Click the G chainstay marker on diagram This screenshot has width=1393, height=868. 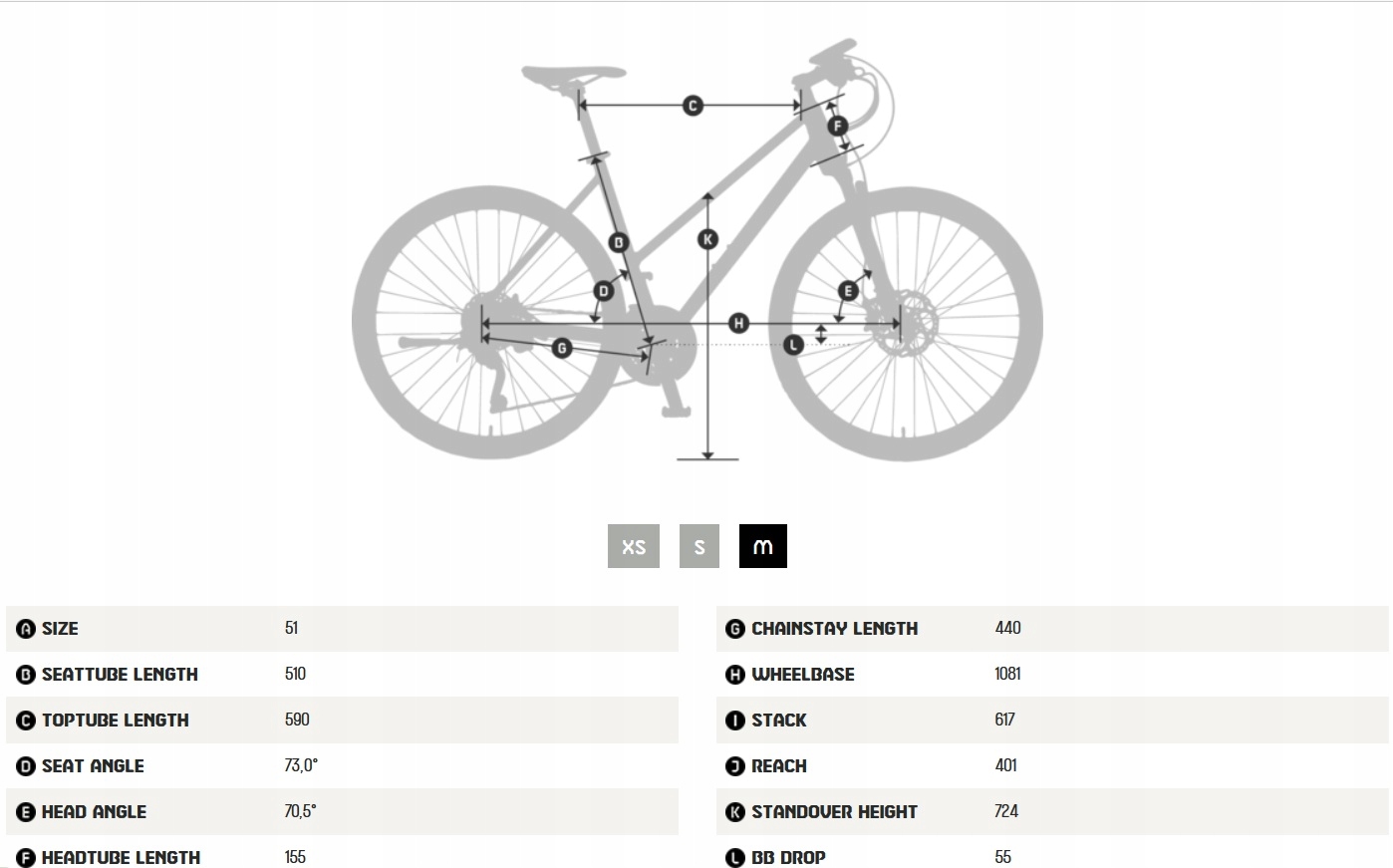[562, 348]
